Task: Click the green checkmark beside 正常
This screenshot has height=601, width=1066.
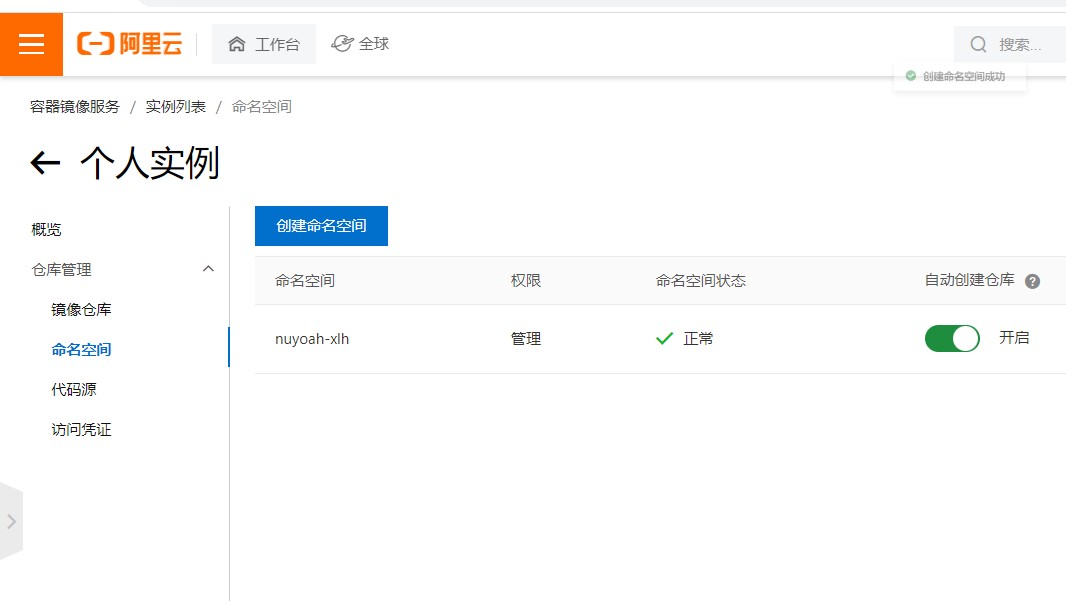Action: click(664, 339)
